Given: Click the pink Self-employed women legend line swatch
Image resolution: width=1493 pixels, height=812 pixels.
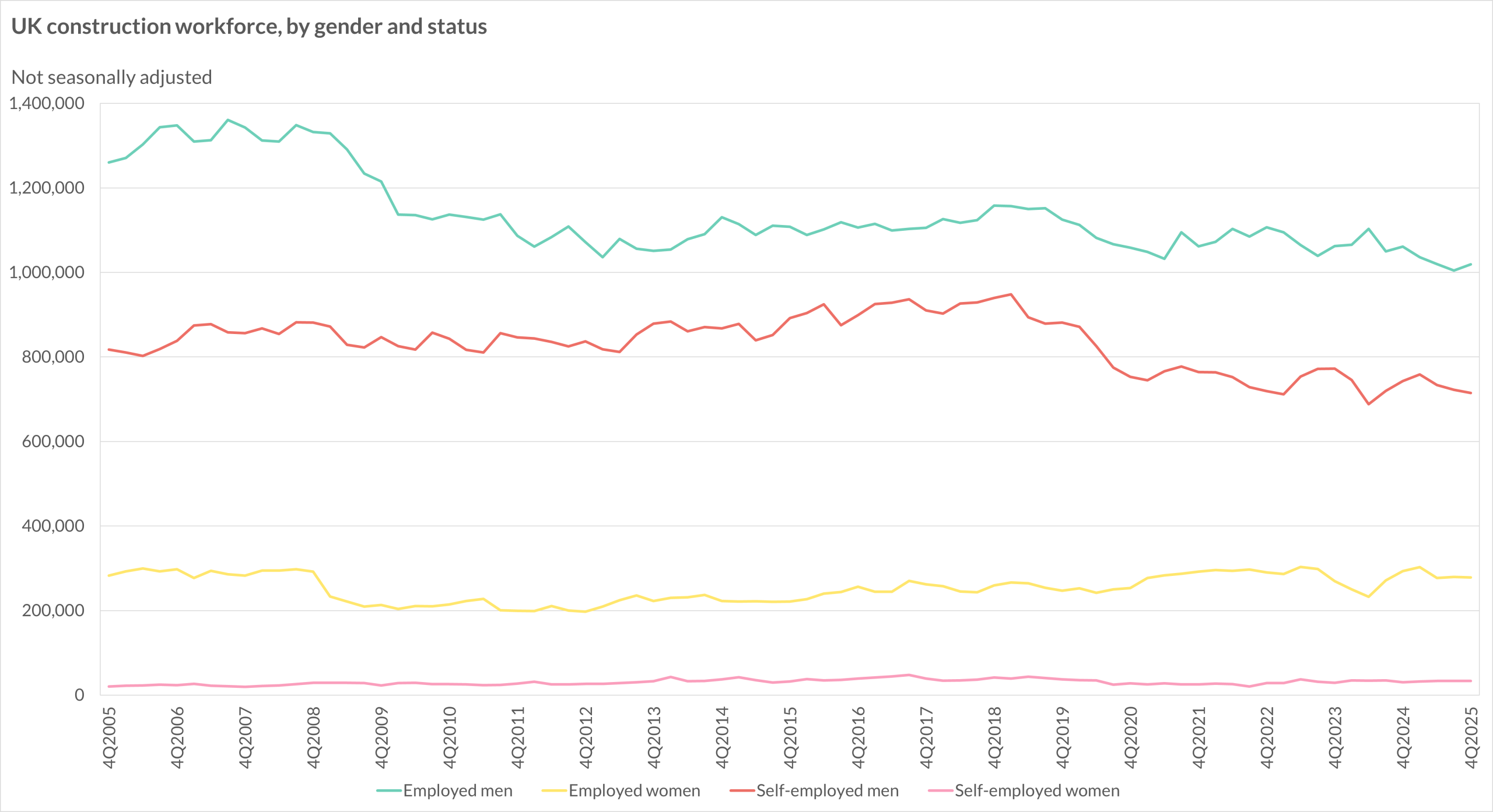Looking at the screenshot, I should tap(940, 791).
